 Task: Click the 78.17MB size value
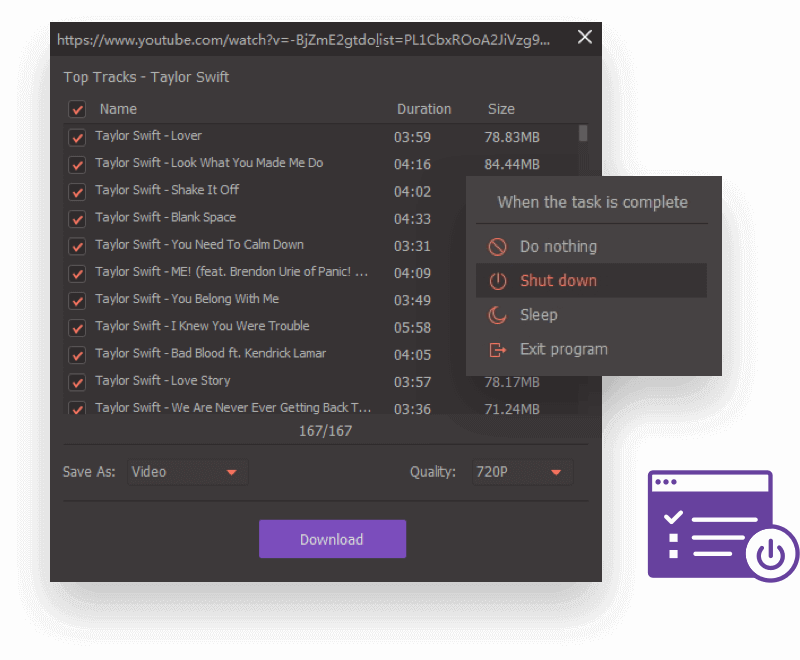512,382
